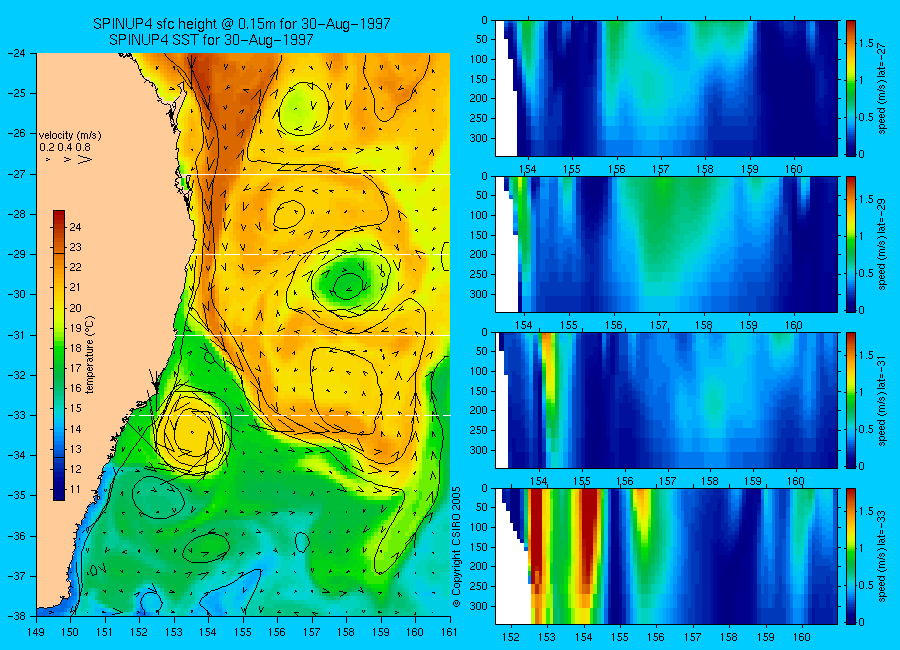Image resolution: width=900 pixels, height=650 pixels.
Task: Click the '350'-range '300' depth tick of lat=-33 section
Action: click(480, 606)
